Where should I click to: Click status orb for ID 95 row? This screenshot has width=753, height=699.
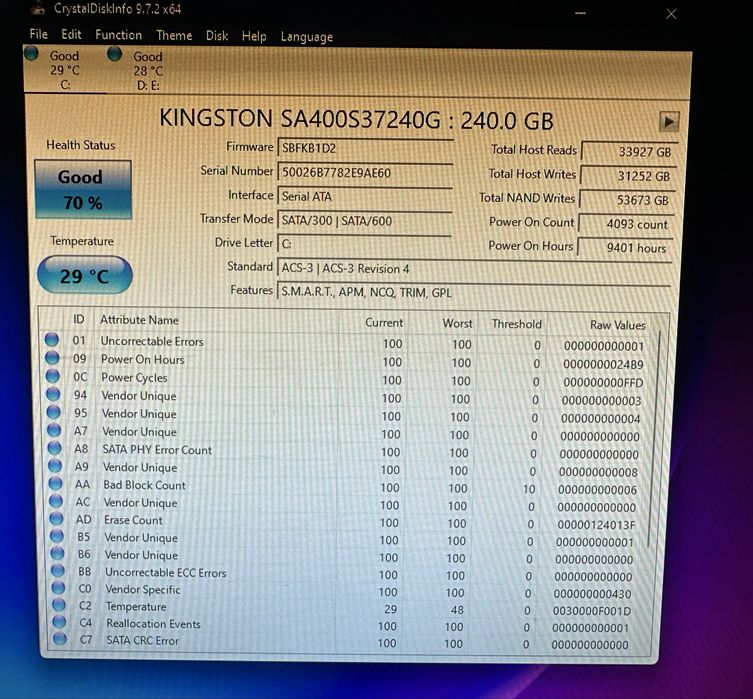pyautogui.click(x=53, y=412)
